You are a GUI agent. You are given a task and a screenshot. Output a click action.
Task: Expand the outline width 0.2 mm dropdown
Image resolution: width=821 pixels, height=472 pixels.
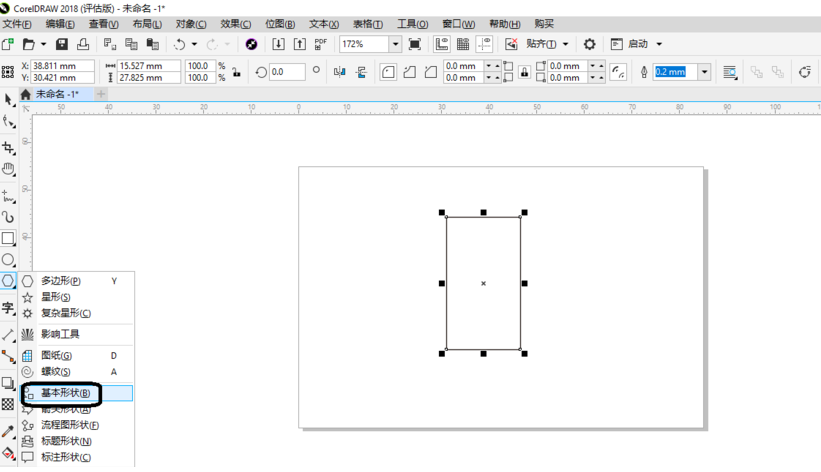(x=704, y=72)
